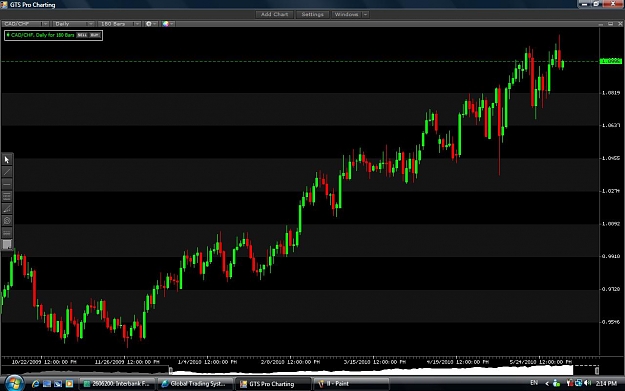Screen dimensions: 625x391
Task: Click the 5/24/2010 date axis label
Action: 541,362
